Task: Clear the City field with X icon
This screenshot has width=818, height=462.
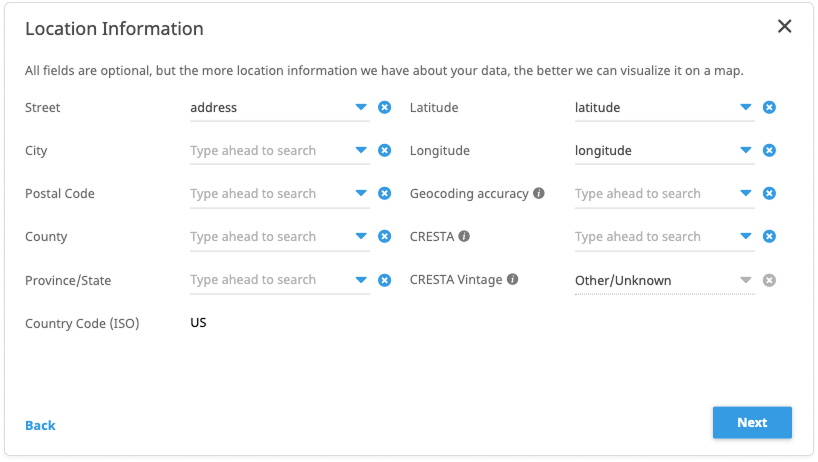Action: [x=384, y=151]
